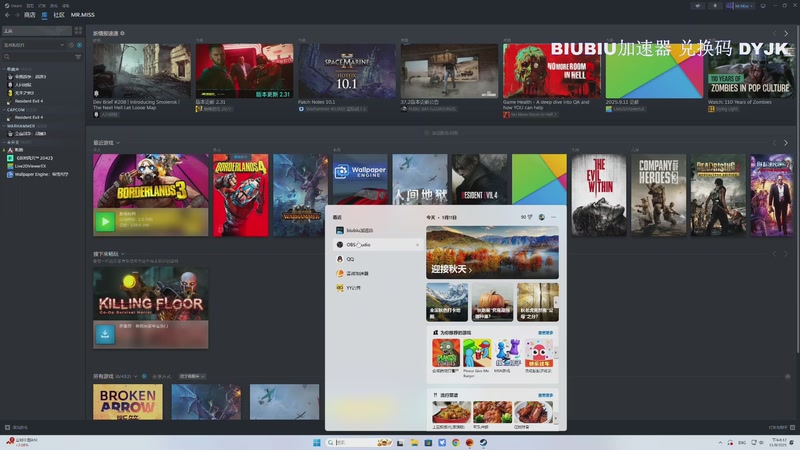Select biubiu加速器 in the recent apps list
This screenshot has height=450, width=800.
pyautogui.click(x=378, y=231)
